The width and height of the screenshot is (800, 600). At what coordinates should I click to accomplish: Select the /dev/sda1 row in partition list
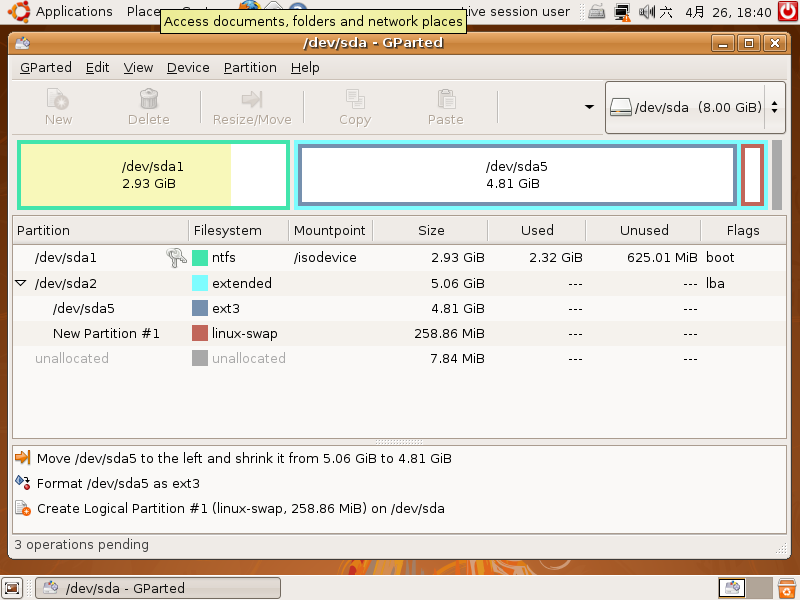399,257
